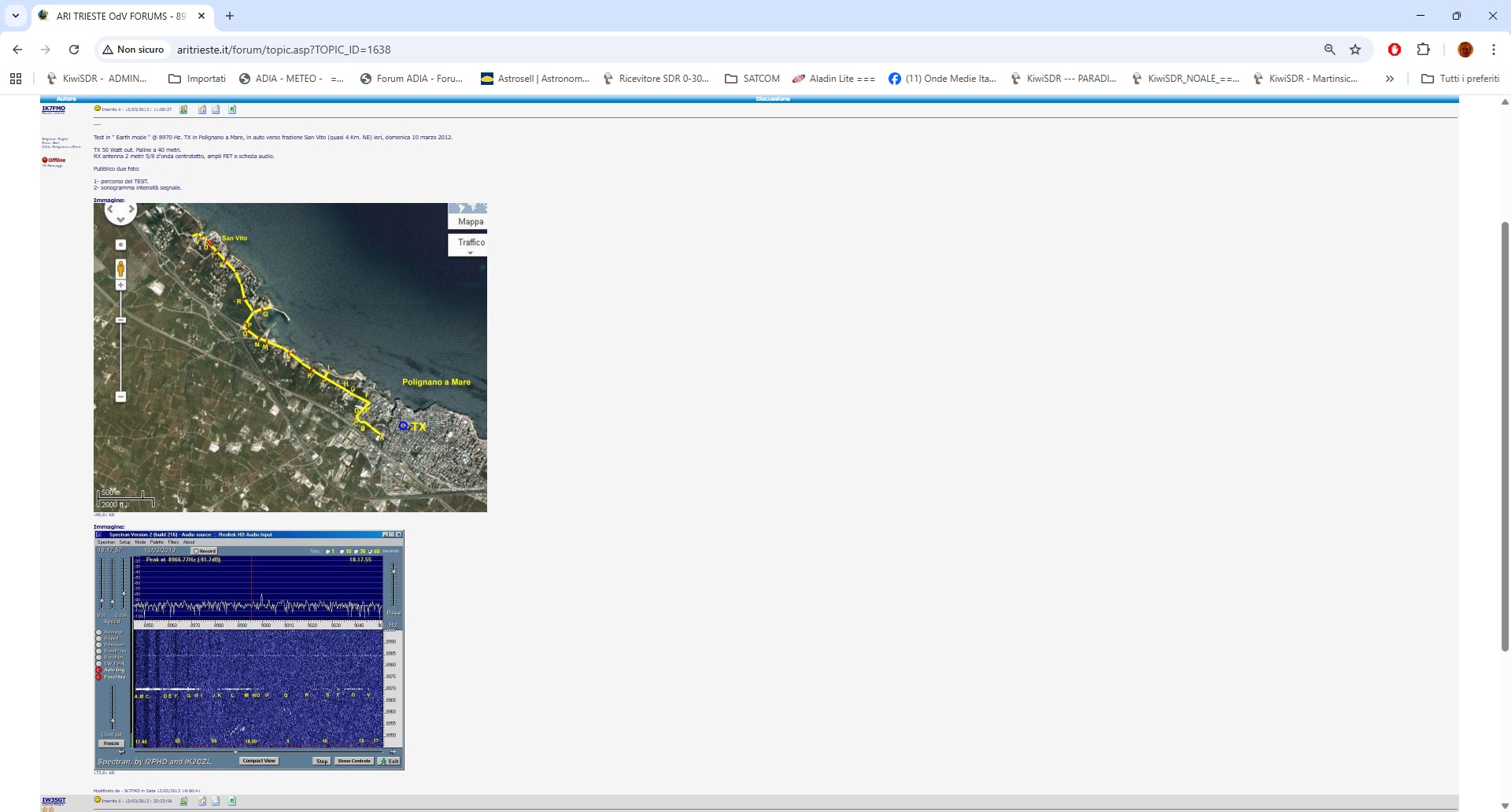
Task: Open the Chrome three-dot menu
Action: coord(1493,50)
